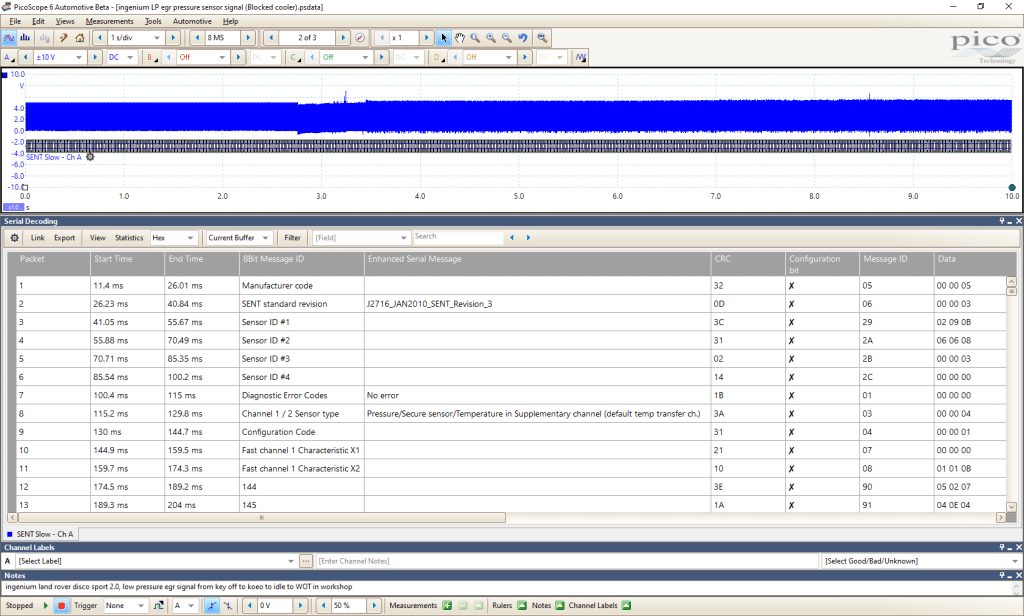Image resolution: width=1024 pixels, height=616 pixels.
Task: Select the hand pan tool
Action: [460, 38]
